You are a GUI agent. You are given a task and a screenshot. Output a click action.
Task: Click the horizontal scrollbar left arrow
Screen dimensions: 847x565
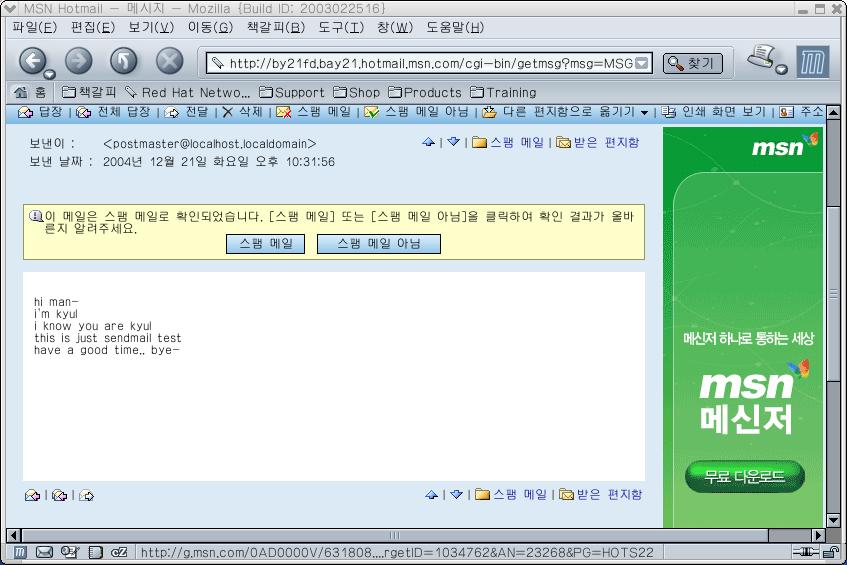(14, 535)
